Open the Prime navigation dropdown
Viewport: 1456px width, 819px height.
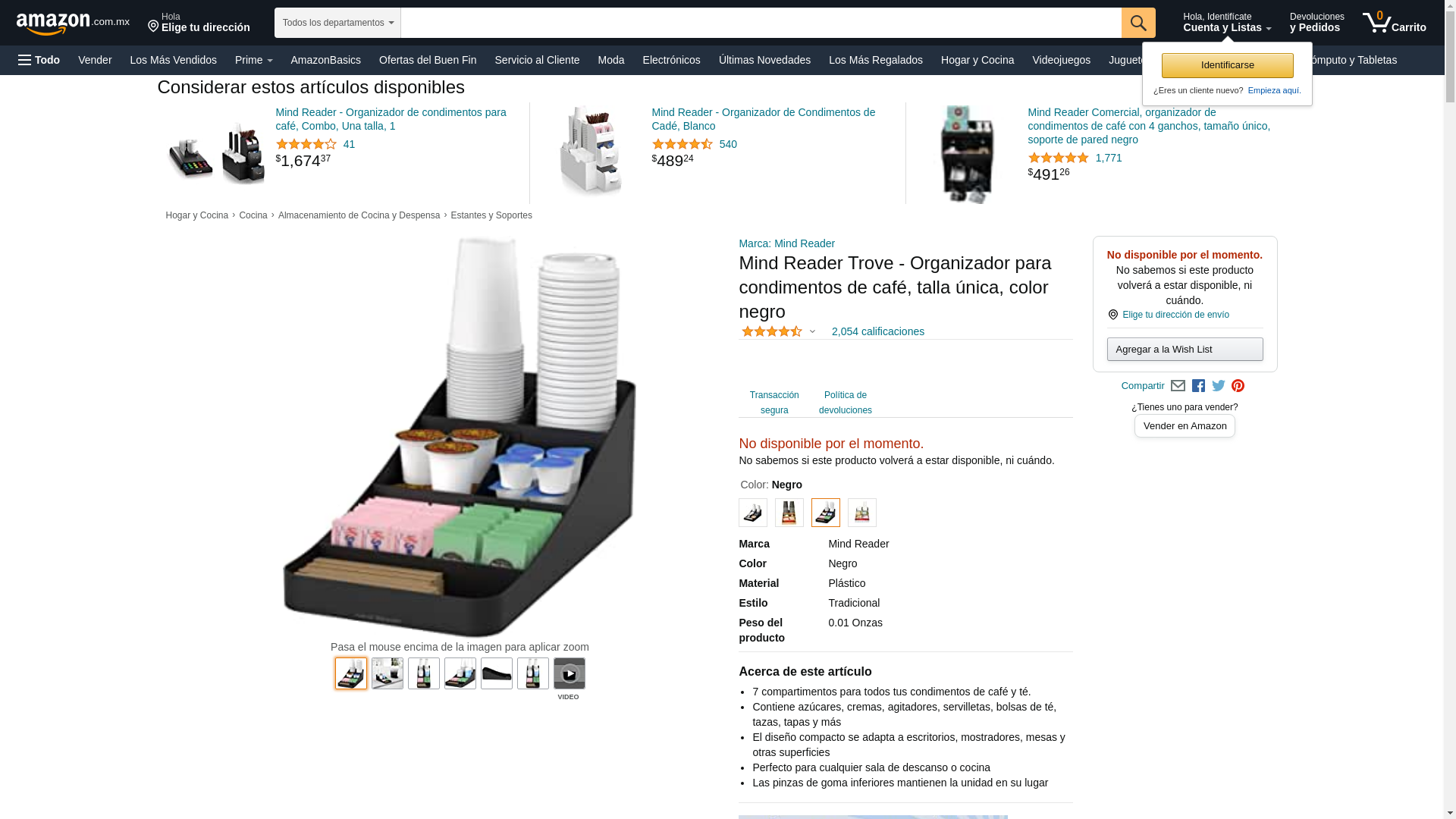click(x=253, y=60)
